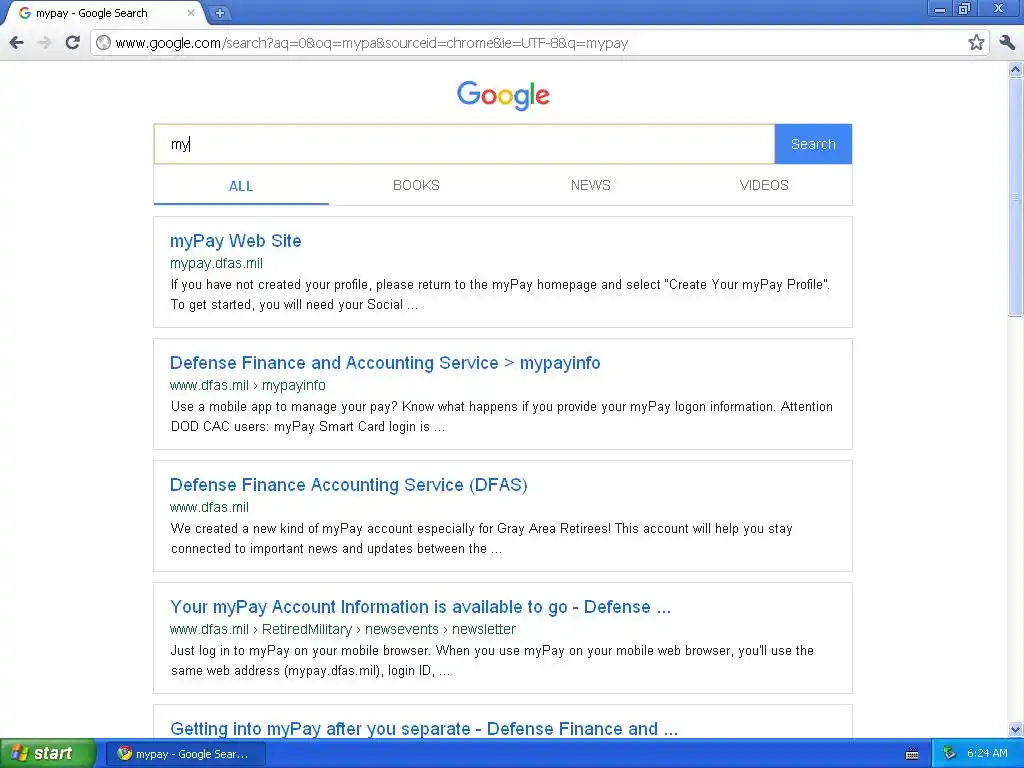Image resolution: width=1024 pixels, height=768 pixels.
Task: Click the browser forward arrow
Action: (44, 43)
